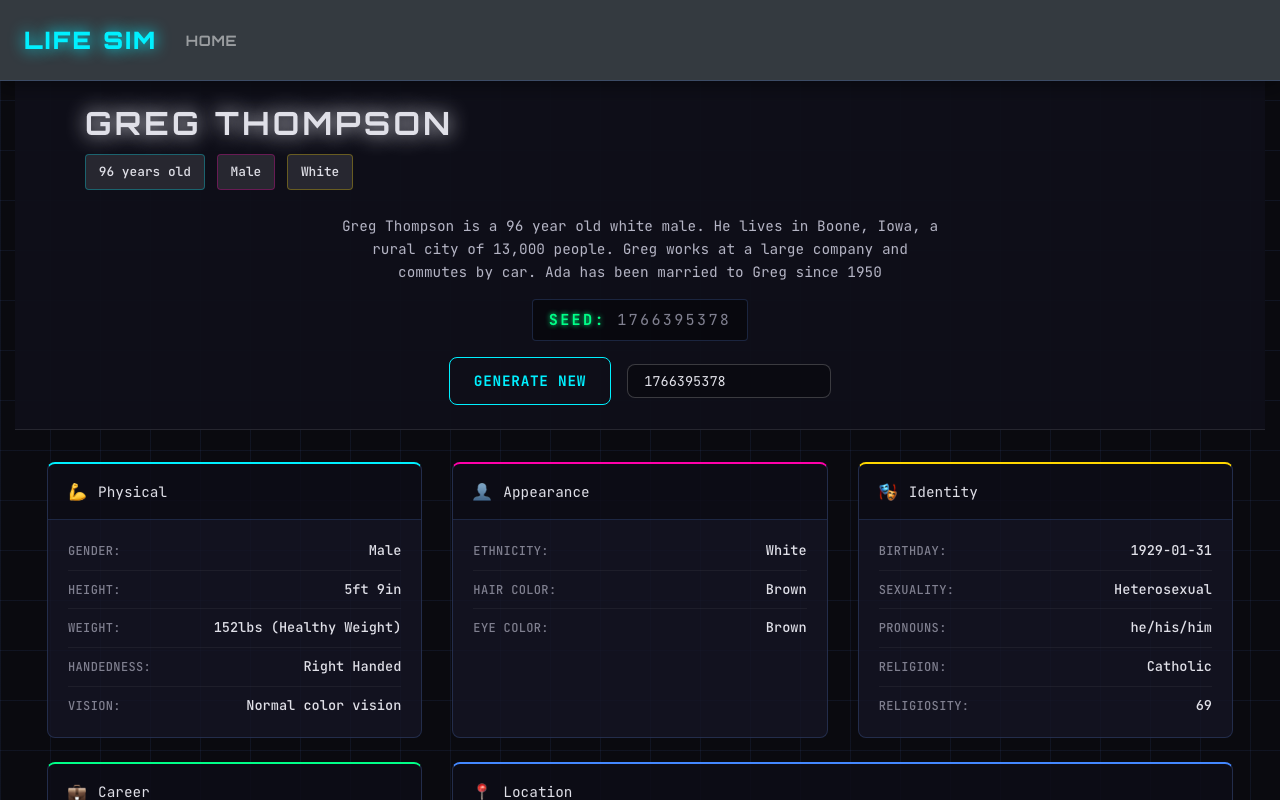1280x800 pixels.
Task: Click the biography summary paragraph
Action: click(x=640, y=249)
